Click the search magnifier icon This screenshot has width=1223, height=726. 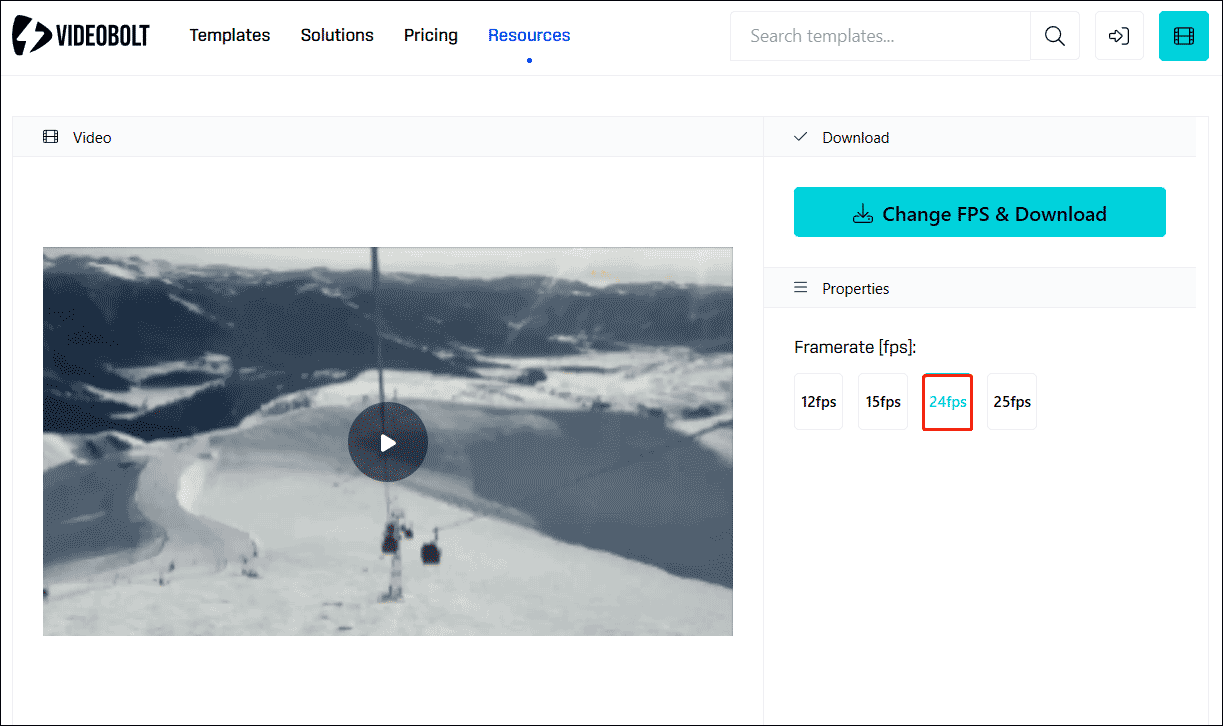click(x=1054, y=35)
